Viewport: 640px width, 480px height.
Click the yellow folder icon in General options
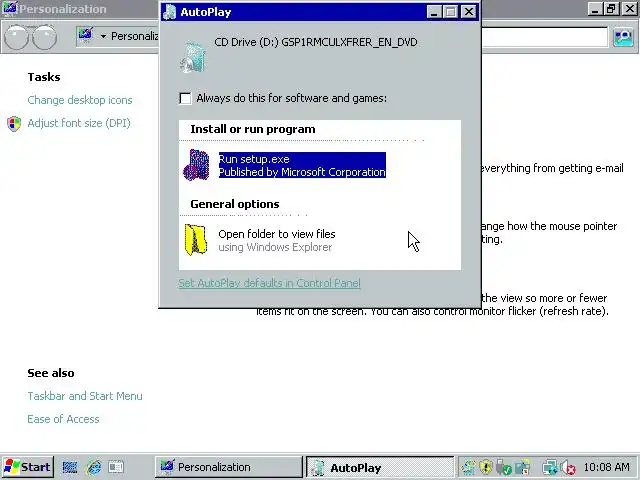[x=196, y=240]
